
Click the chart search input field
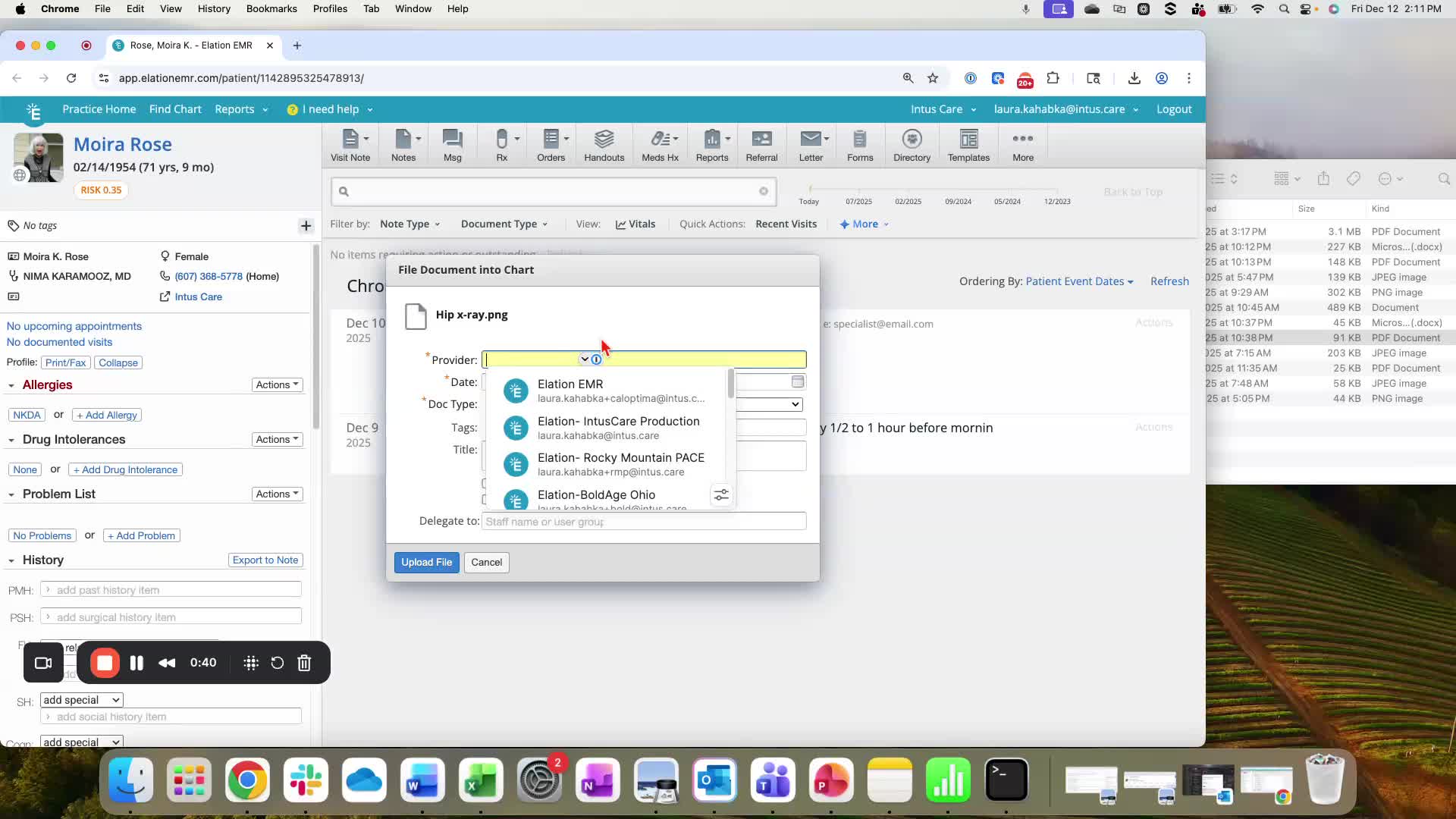pos(553,191)
